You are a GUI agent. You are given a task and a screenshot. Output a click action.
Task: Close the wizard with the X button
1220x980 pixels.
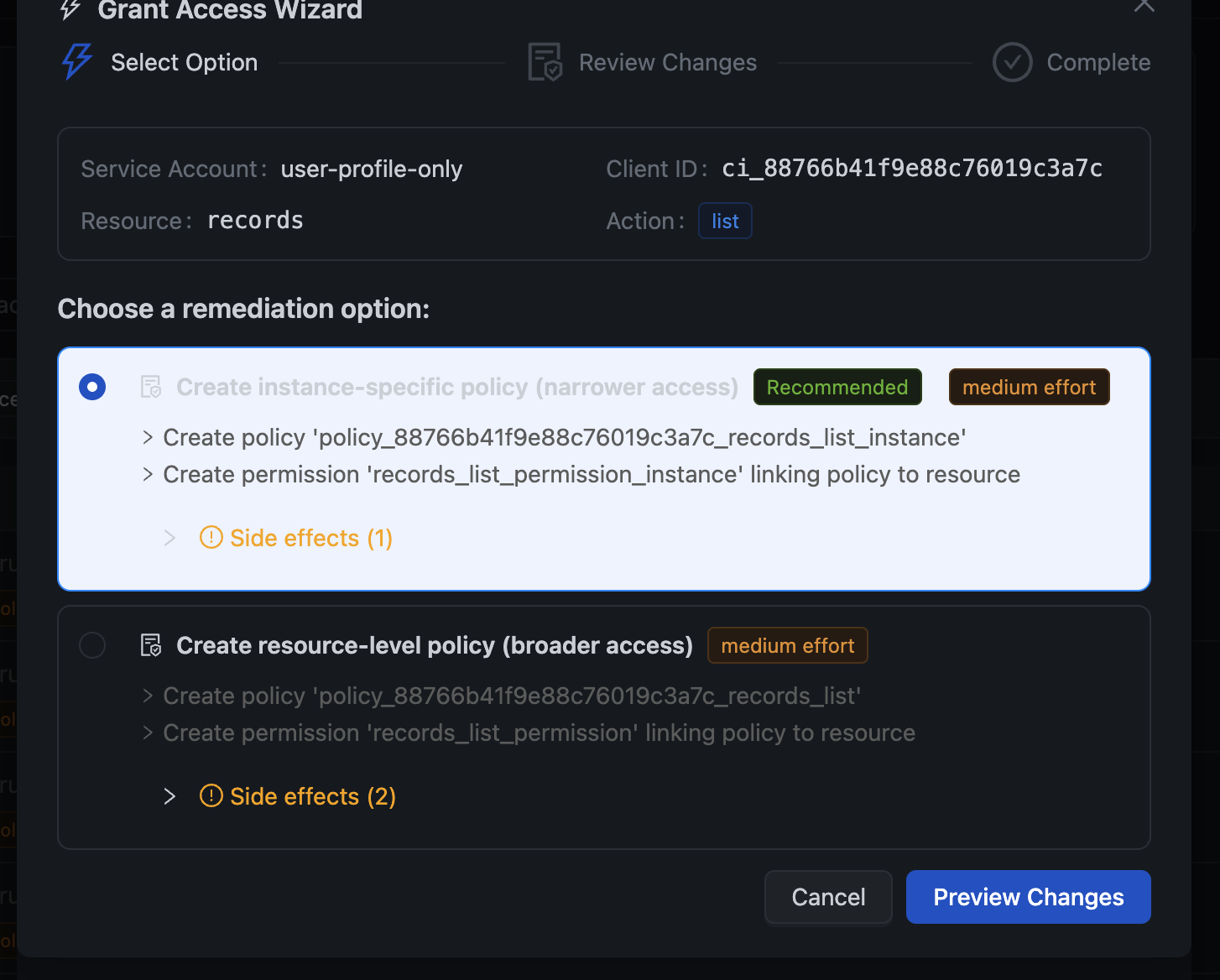pos(1144,7)
